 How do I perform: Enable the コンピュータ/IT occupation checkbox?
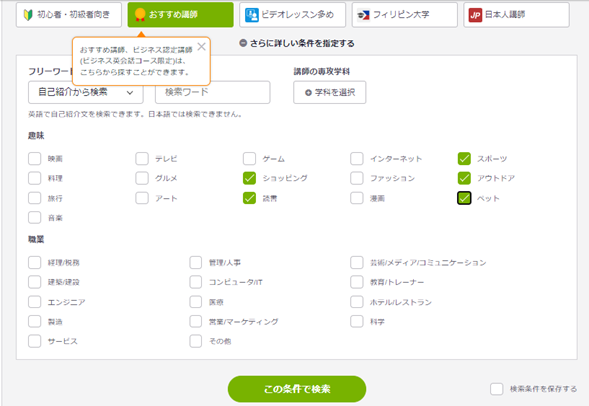pos(196,282)
